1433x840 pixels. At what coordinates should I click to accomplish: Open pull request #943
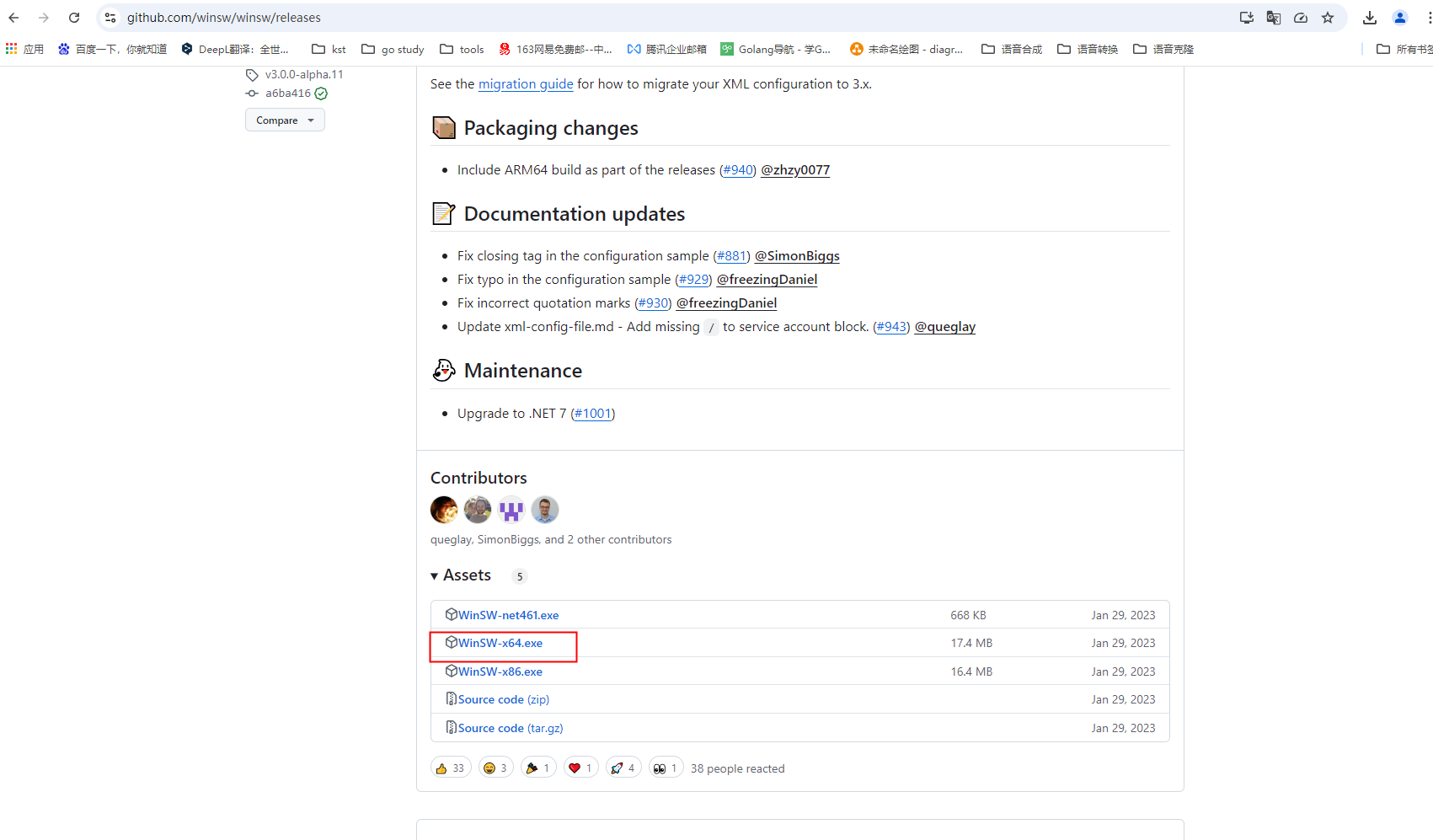891,327
